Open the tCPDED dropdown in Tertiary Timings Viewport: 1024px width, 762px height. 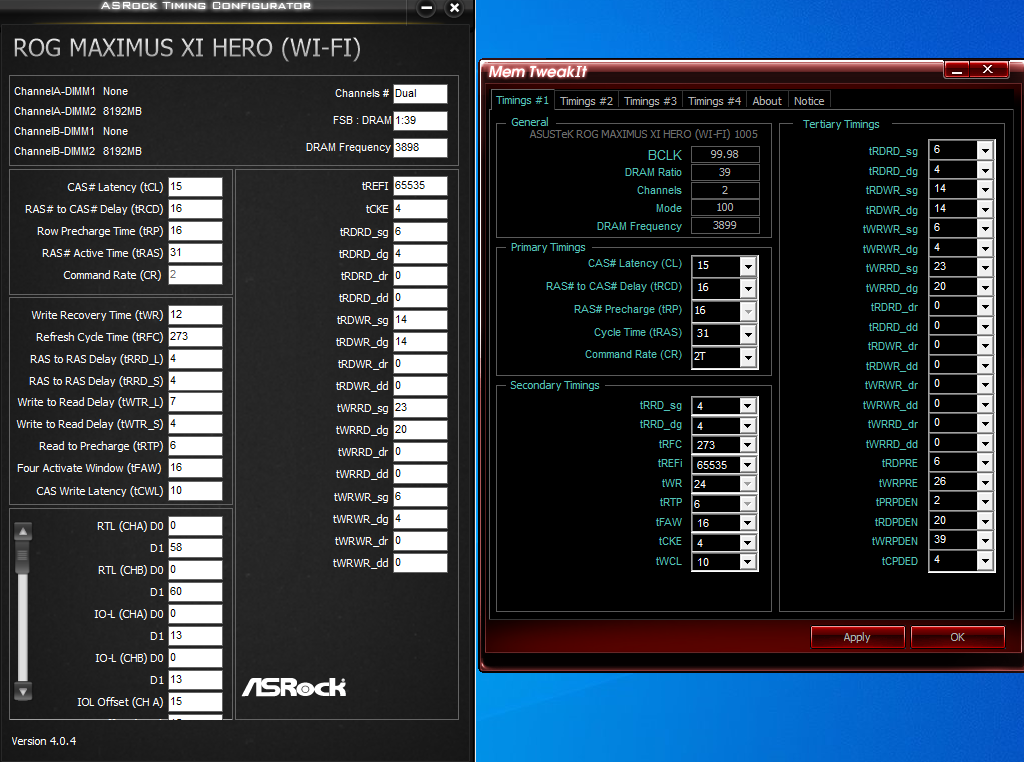coord(985,560)
